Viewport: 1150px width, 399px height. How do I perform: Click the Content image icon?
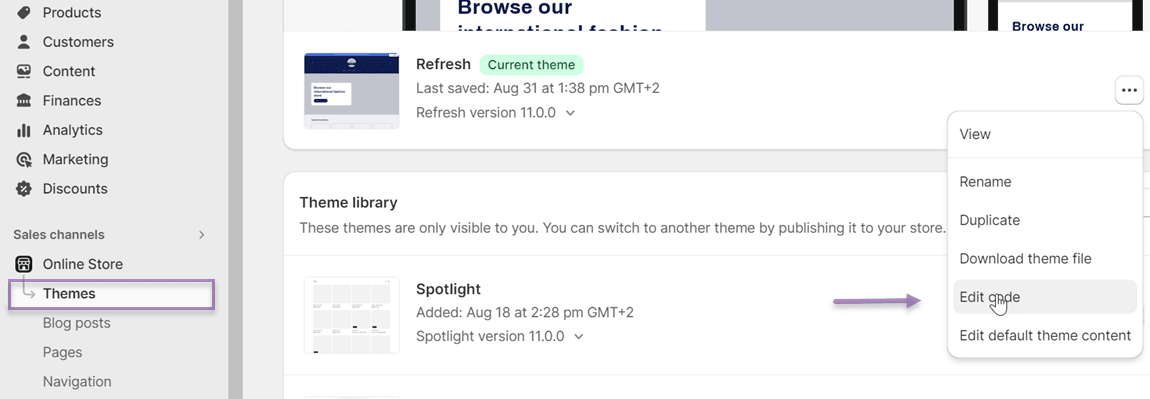tap(23, 71)
